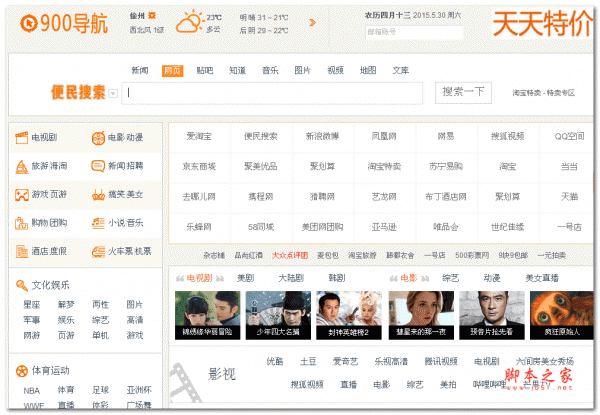Click the 旅游 海淘 sailboat icon
Image resolution: width=600 pixels, height=415 pixels.
tap(21, 166)
